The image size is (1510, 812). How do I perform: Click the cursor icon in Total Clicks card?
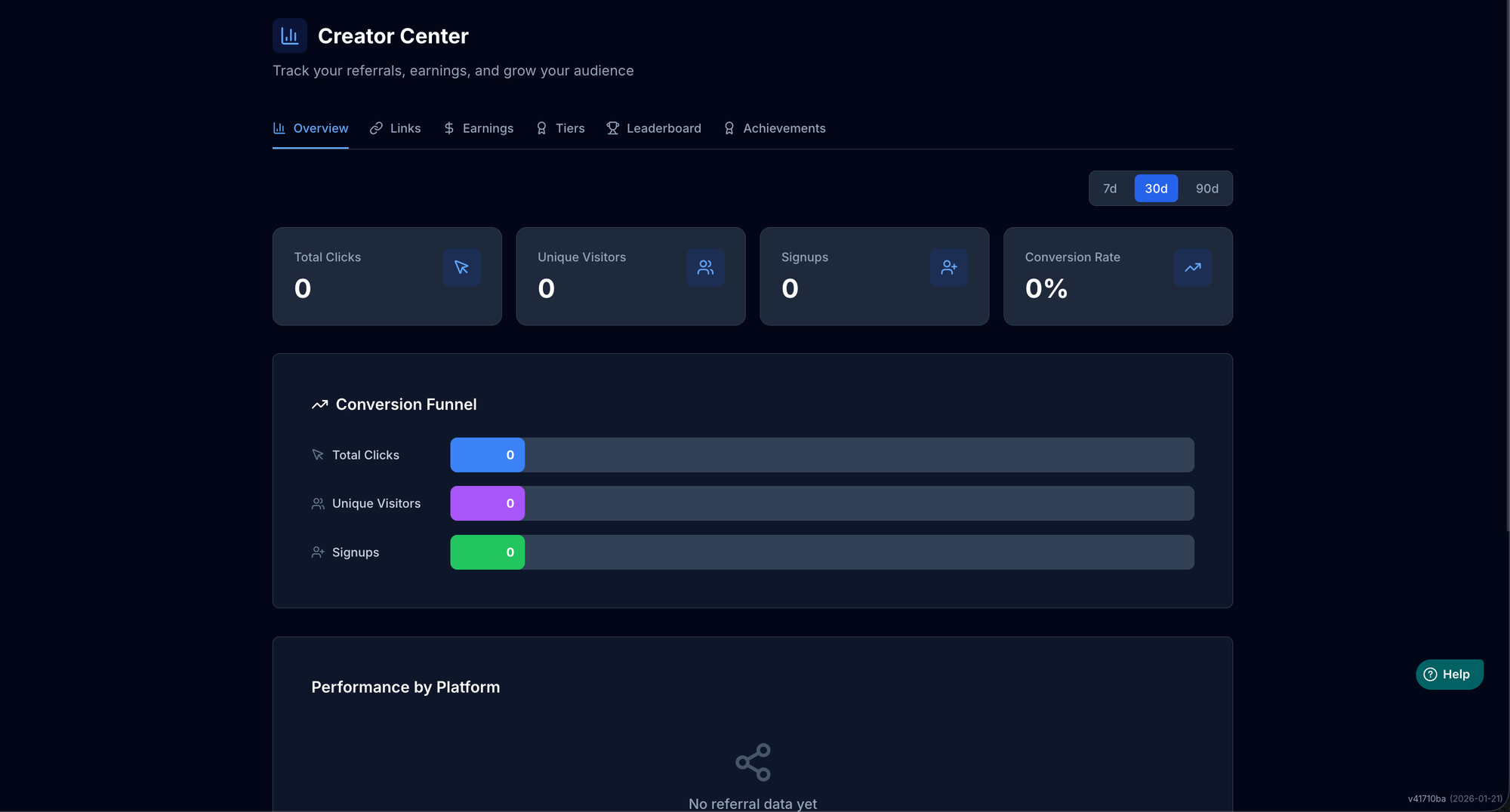(461, 267)
